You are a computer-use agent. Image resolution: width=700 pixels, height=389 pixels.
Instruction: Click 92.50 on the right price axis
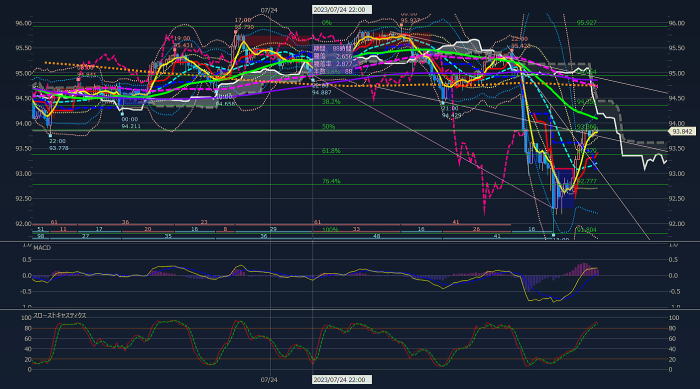[676, 199]
